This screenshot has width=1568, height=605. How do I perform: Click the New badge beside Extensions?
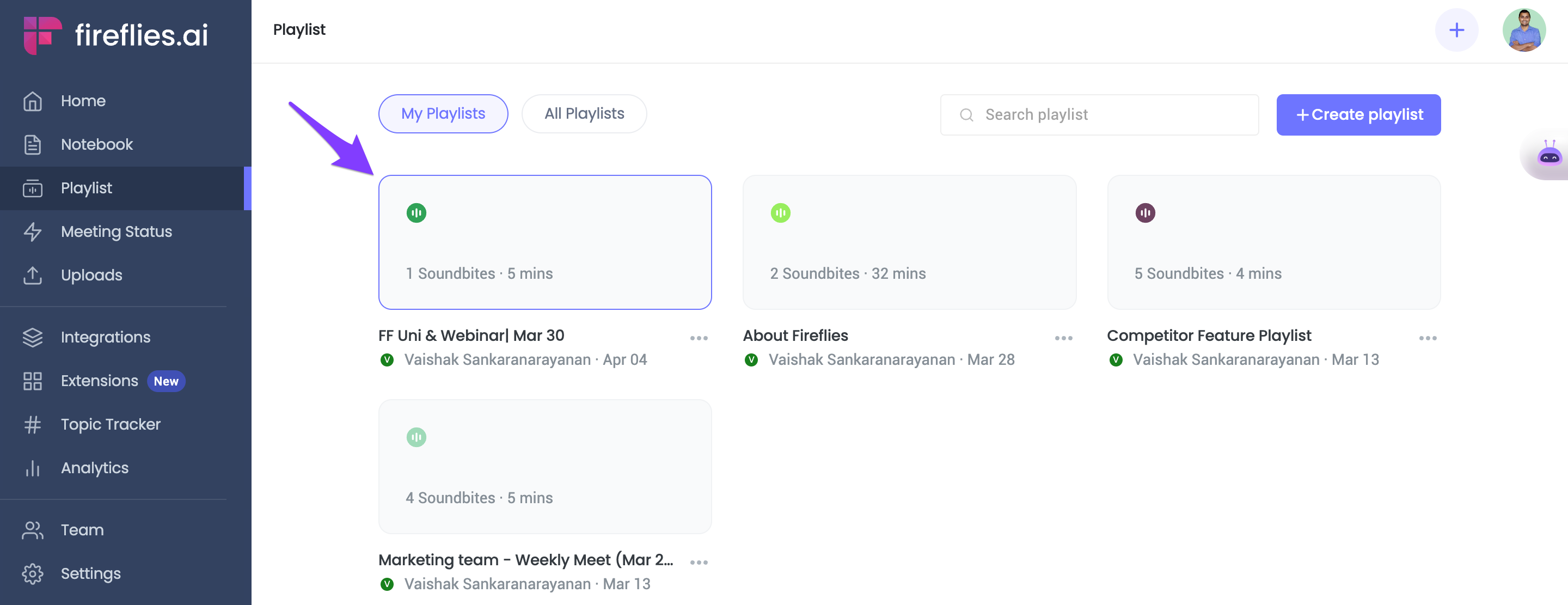tap(166, 382)
